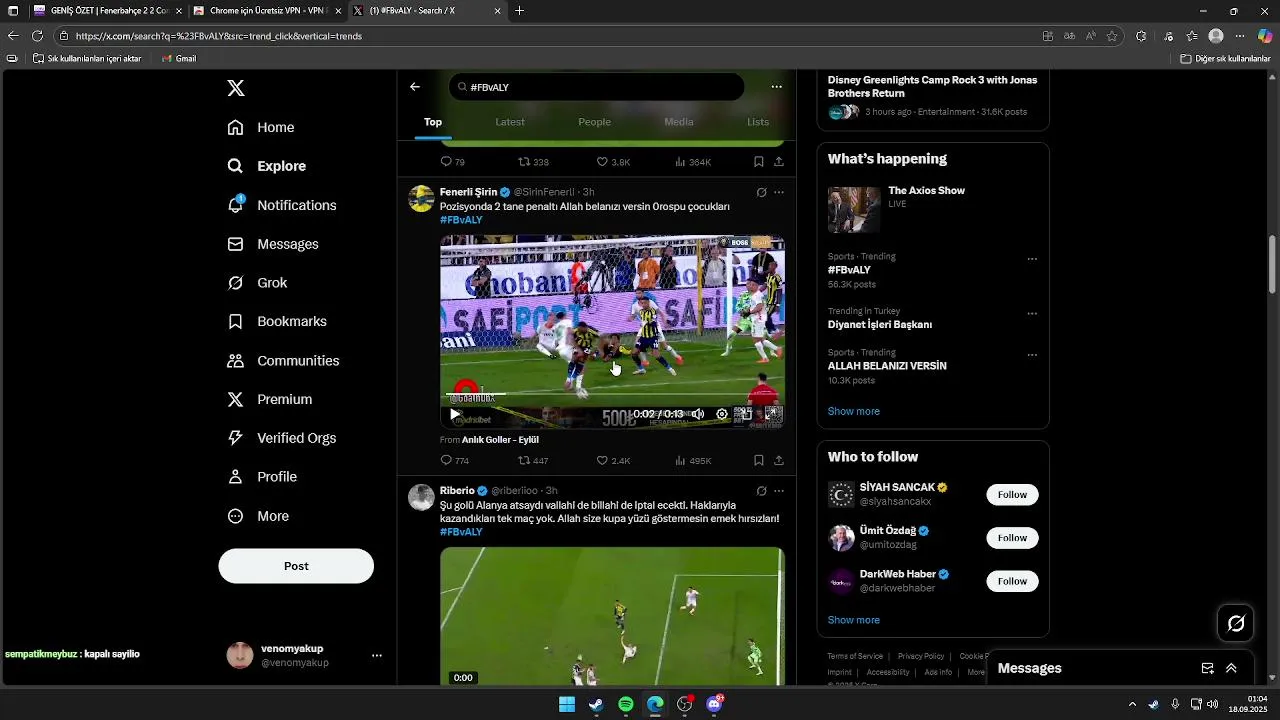Open search options three-dot menu
The height and width of the screenshot is (720, 1280).
click(776, 87)
